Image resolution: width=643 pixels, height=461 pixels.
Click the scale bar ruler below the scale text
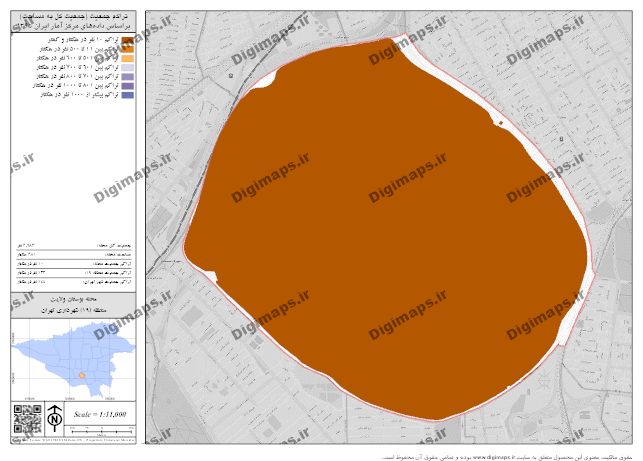click(x=102, y=431)
